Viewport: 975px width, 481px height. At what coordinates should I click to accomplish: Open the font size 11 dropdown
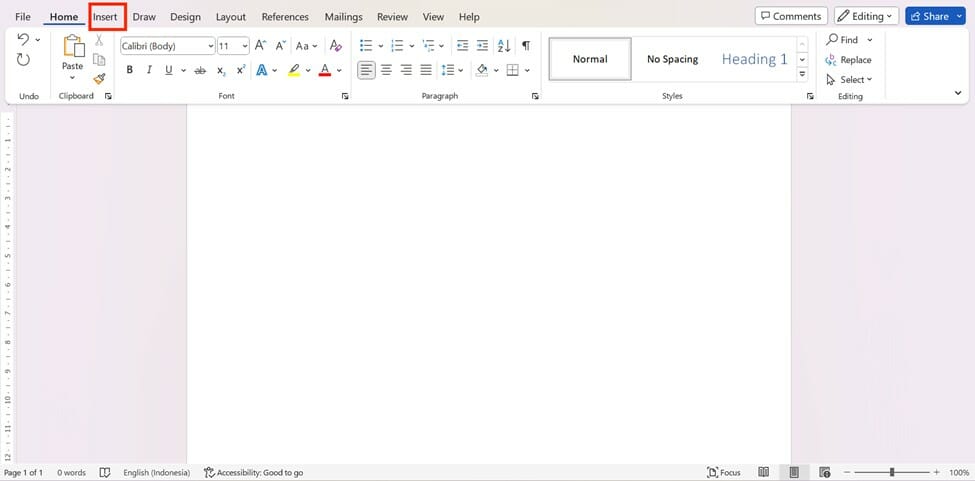(245, 46)
